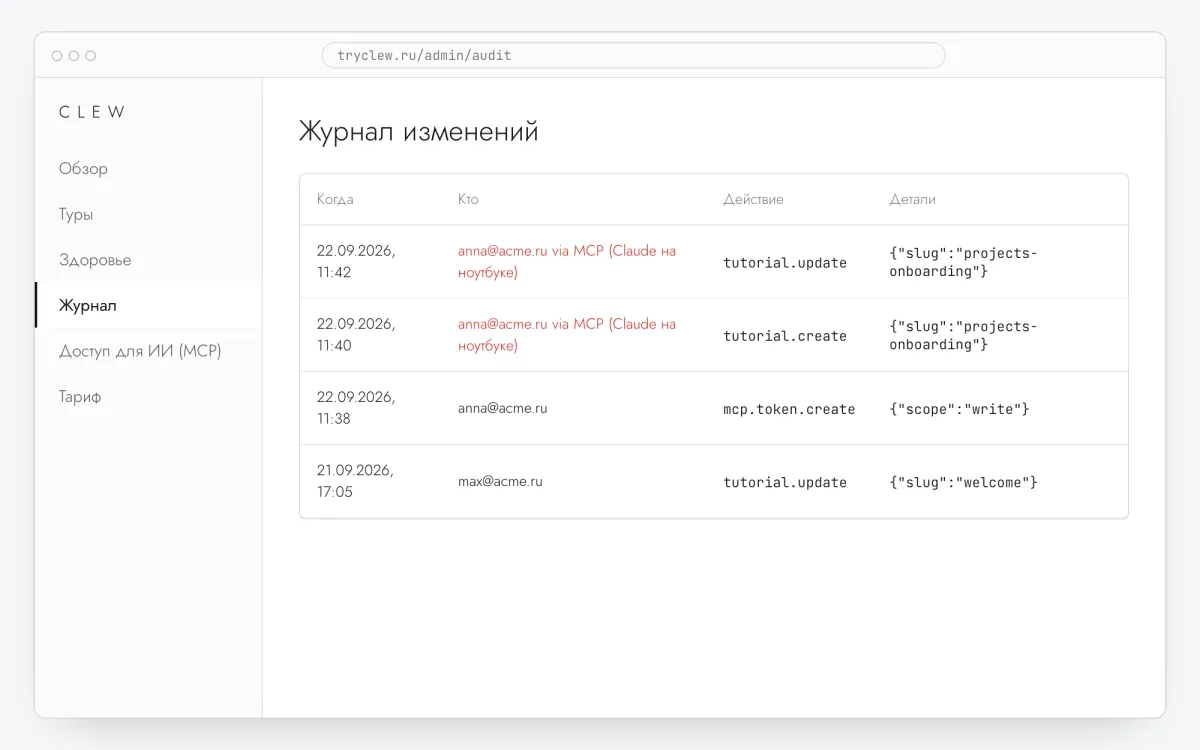This screenshot has height=750, width=1200.
Task: Click the Когда column header
Action: (x=335, y=199)
